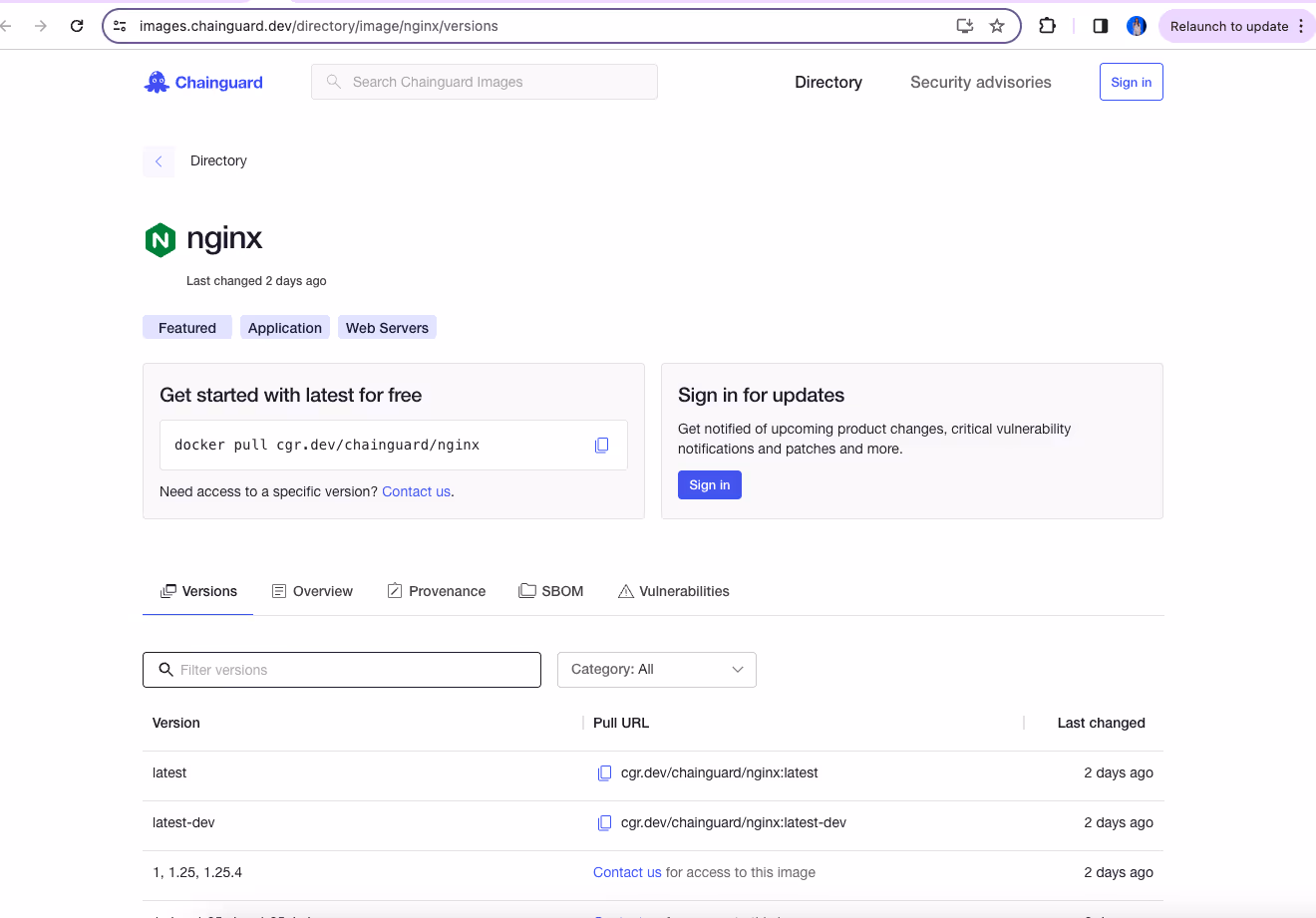Select the 'latest-dev' version cell
The width and height of the screenshot is (1316, 918).
[183, 822]
